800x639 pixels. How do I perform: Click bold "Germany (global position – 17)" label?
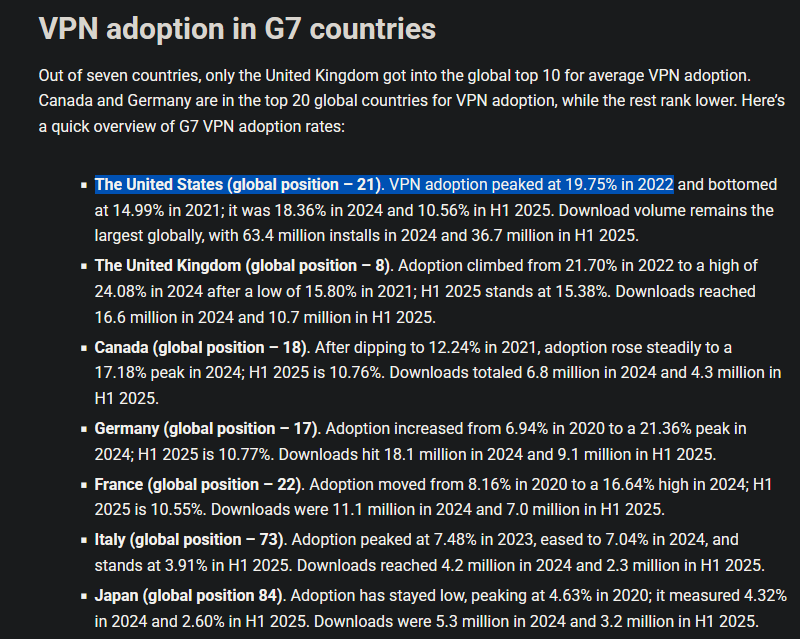tap(206, 428)
